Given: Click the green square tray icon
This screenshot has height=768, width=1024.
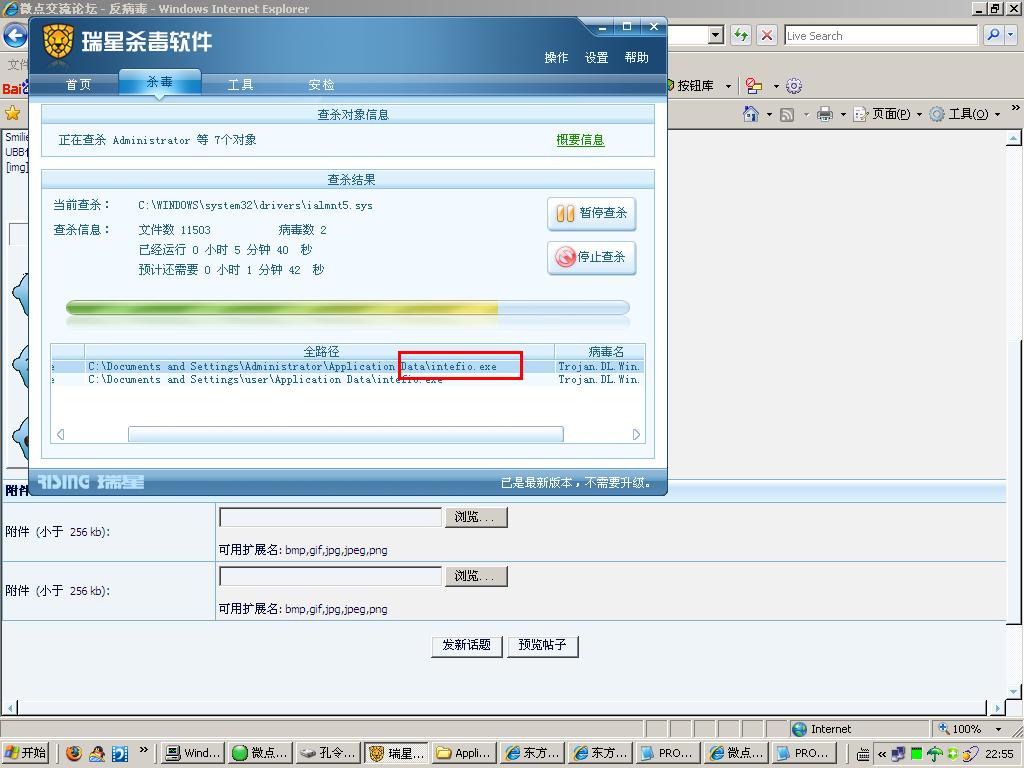Looking at the screenshot, I should coord(917,754).
